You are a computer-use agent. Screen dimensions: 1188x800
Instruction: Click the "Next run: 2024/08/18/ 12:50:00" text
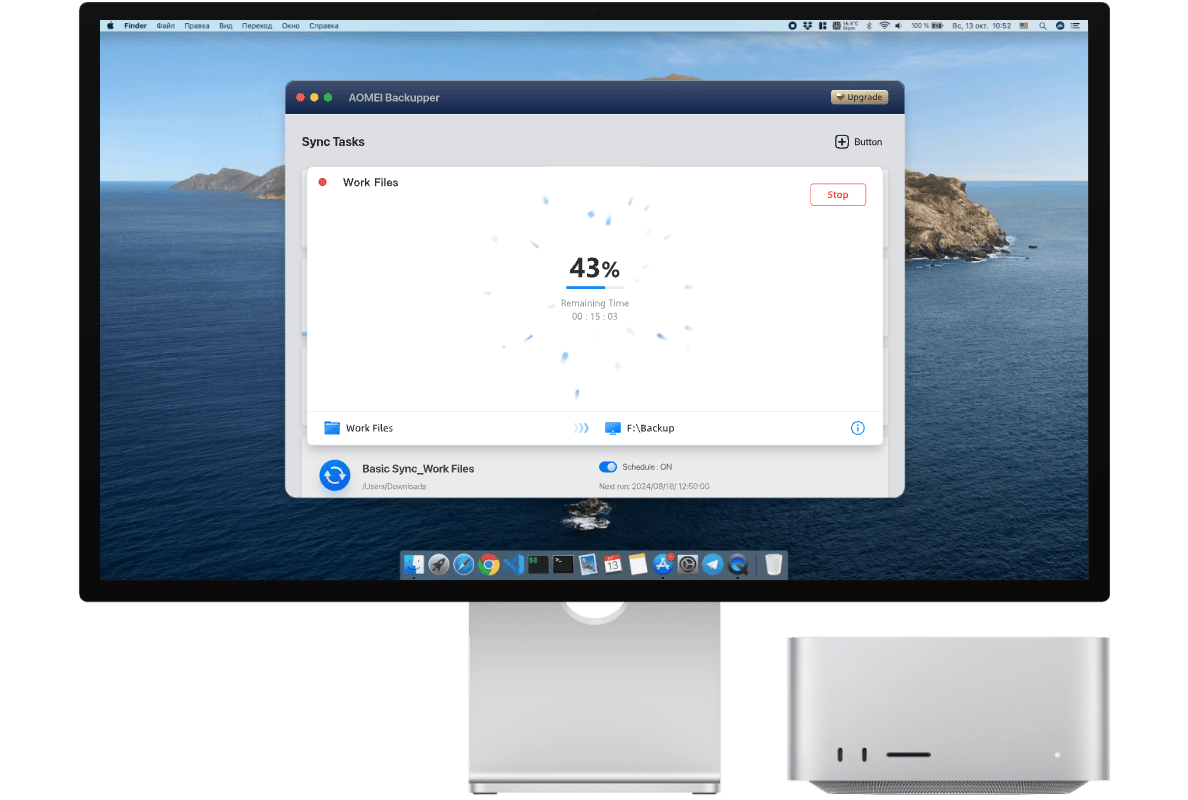654,486
